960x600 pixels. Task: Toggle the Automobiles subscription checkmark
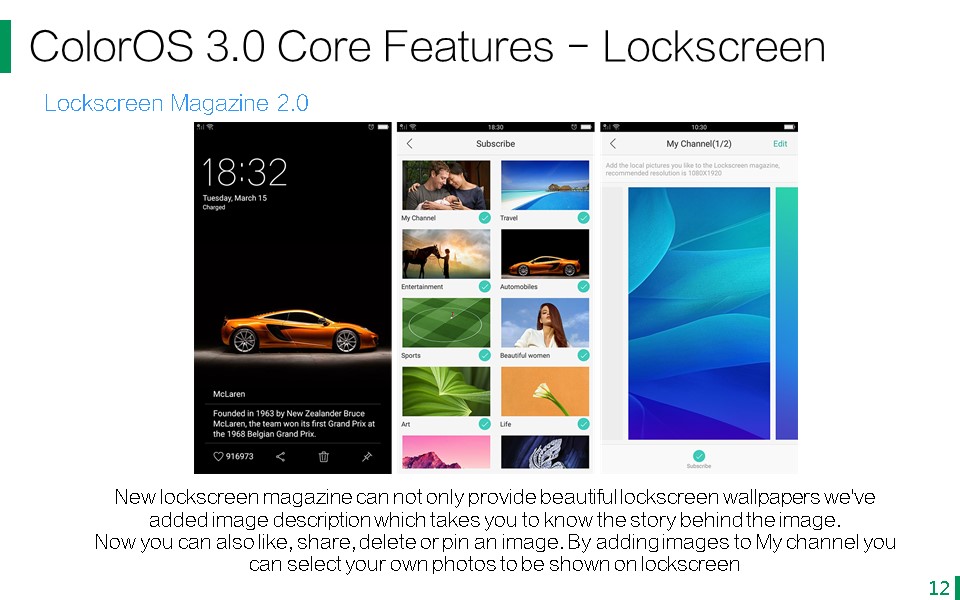(x=583, y=286)
